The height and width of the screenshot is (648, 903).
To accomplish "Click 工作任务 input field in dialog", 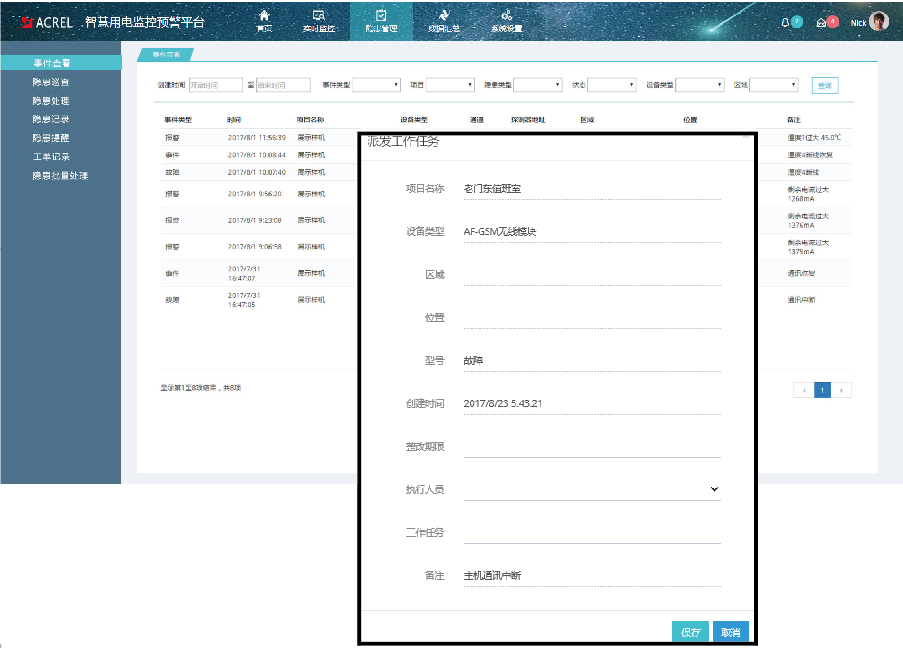I will click(x=592, y=532).
